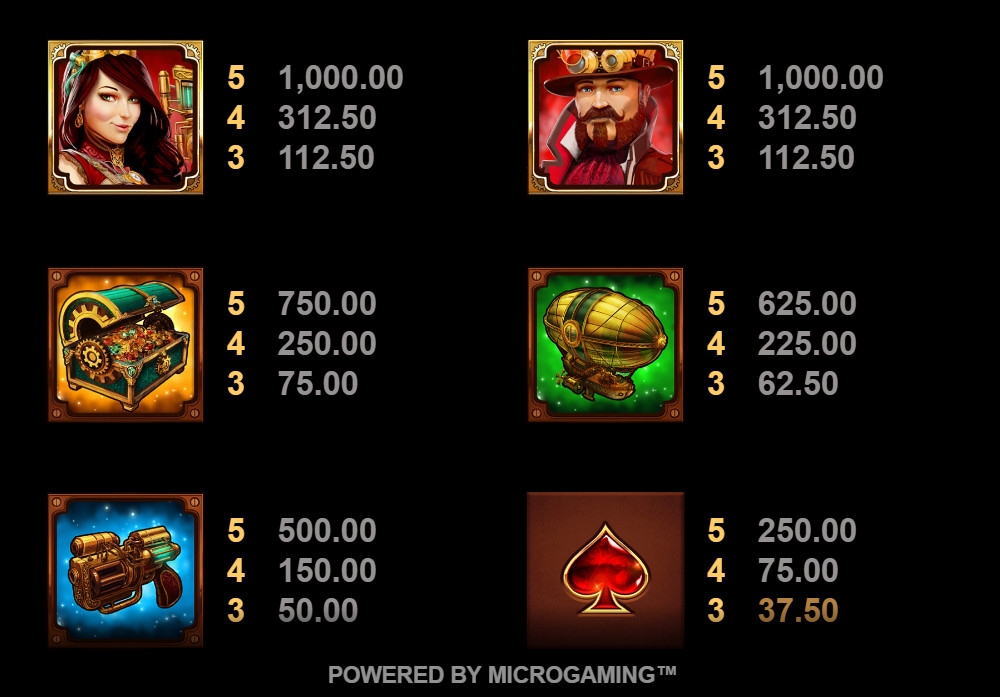Screen dimensions: 1000x697
Task: Click the 312.50 payout beside the woman
Action: click(x=327, y=118)
